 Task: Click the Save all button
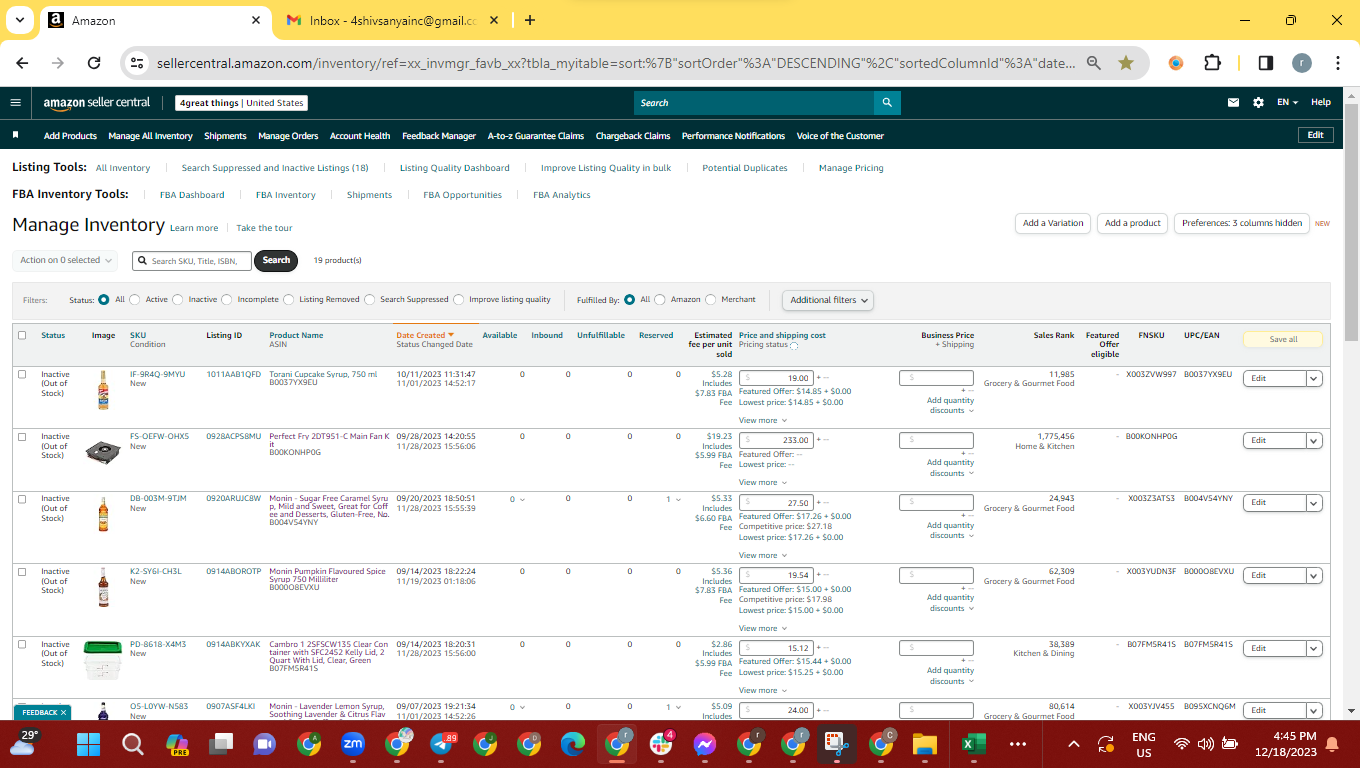point(1283,339)
